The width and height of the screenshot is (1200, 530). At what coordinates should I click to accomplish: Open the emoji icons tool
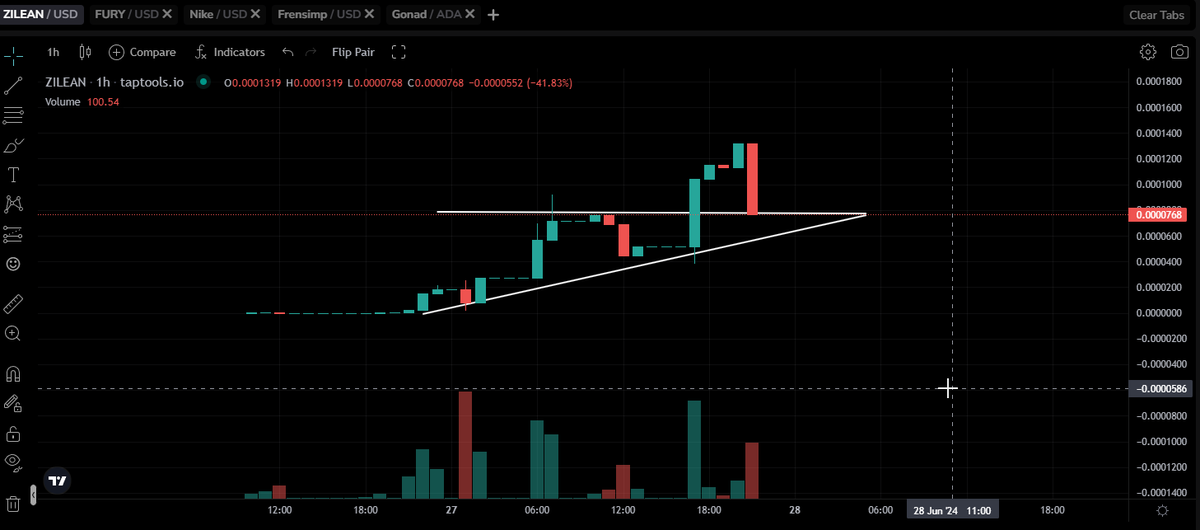tap(13, 264)
